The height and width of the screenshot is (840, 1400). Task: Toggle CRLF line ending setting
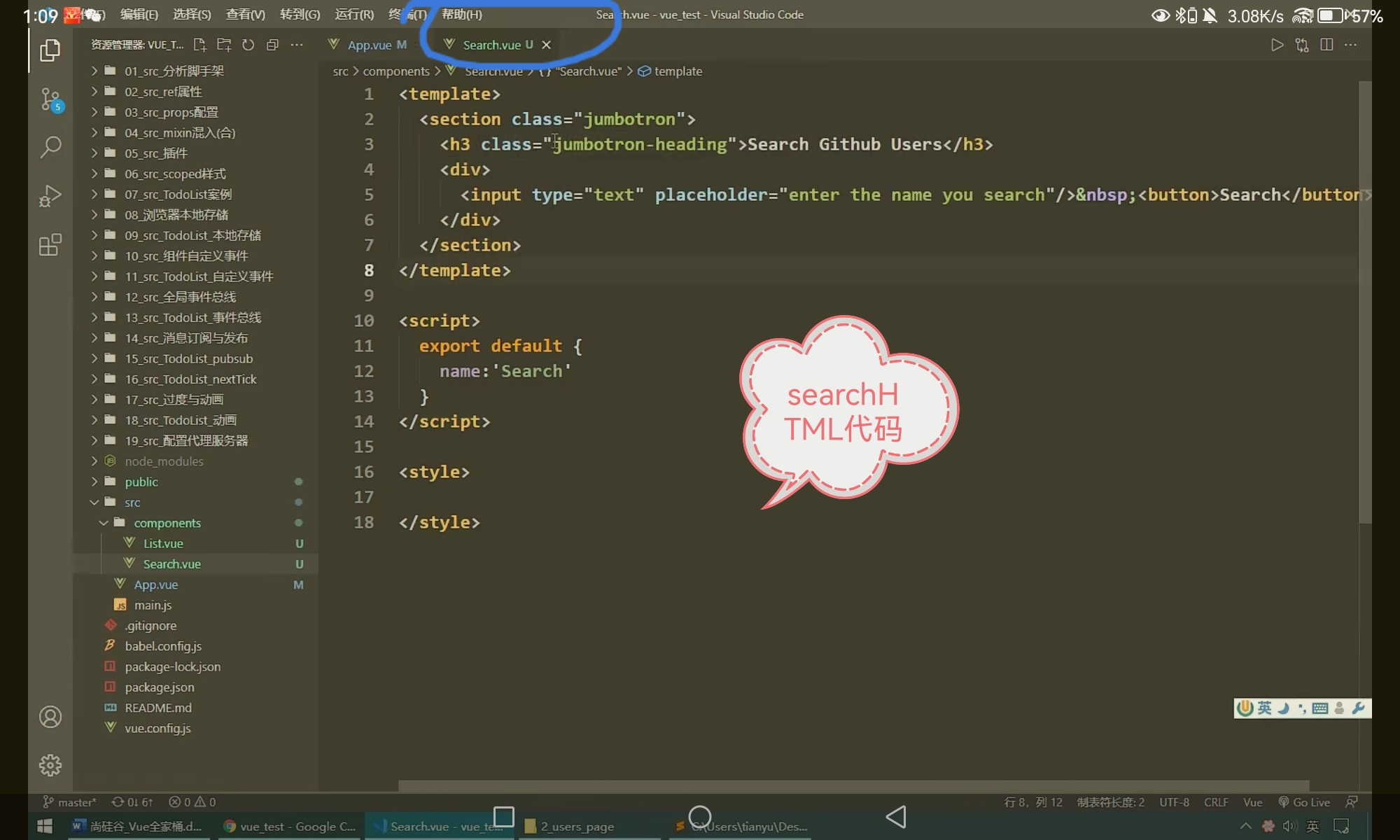[x=1216, y=802]
